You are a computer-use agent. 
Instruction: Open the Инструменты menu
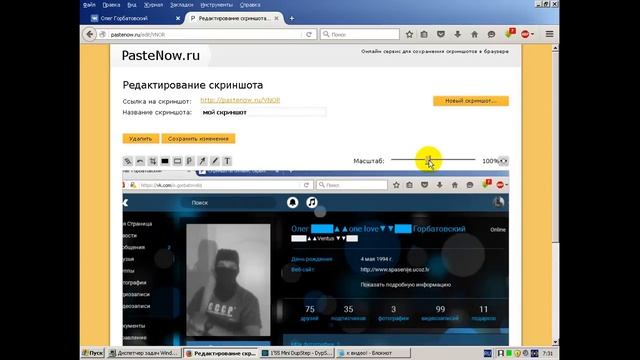(217, 5)
